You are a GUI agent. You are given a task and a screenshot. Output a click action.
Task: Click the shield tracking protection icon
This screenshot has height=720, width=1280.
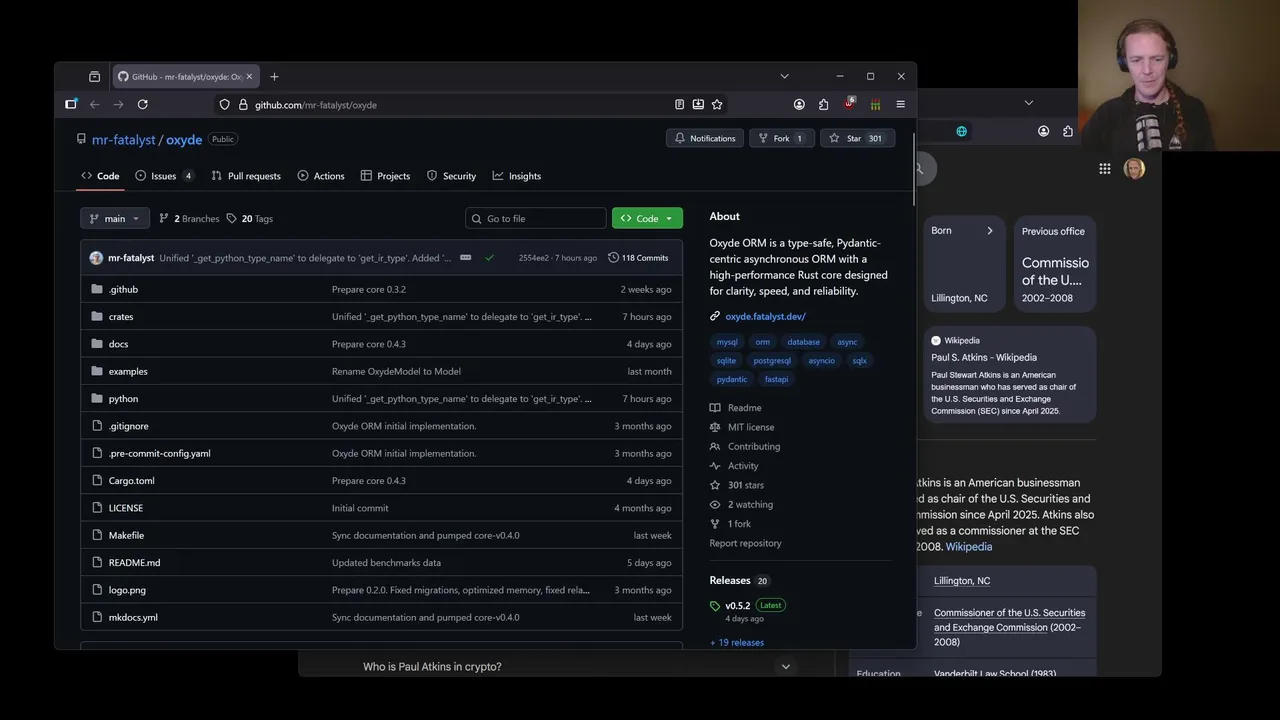tap(224, 104)
